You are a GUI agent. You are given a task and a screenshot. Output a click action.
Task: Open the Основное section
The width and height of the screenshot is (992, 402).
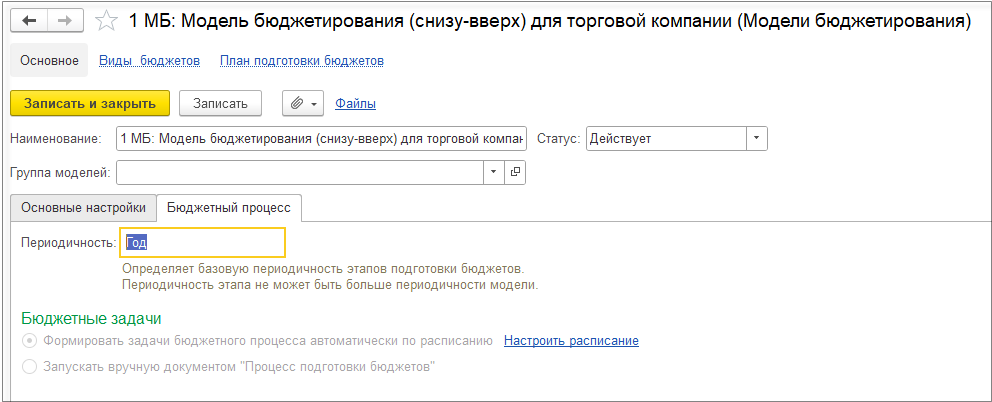[x=48, y=61]
